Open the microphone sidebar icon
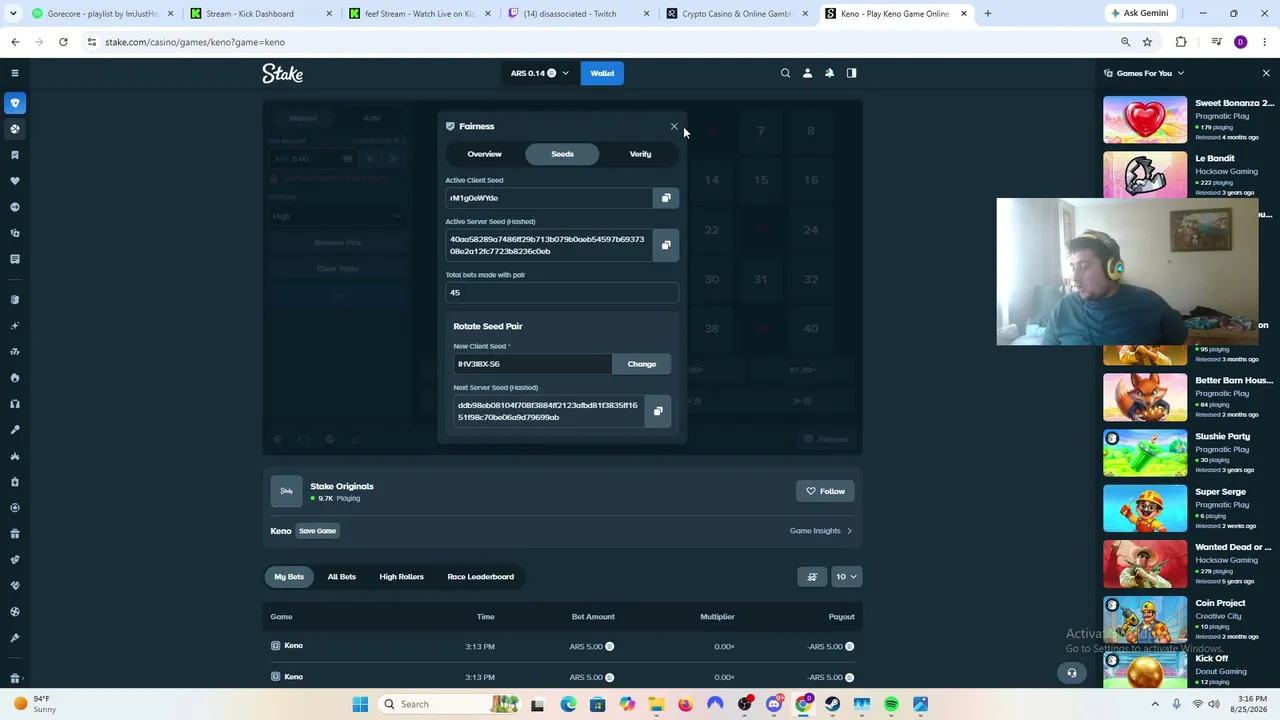1280x720 pixels. pos(15,430)
